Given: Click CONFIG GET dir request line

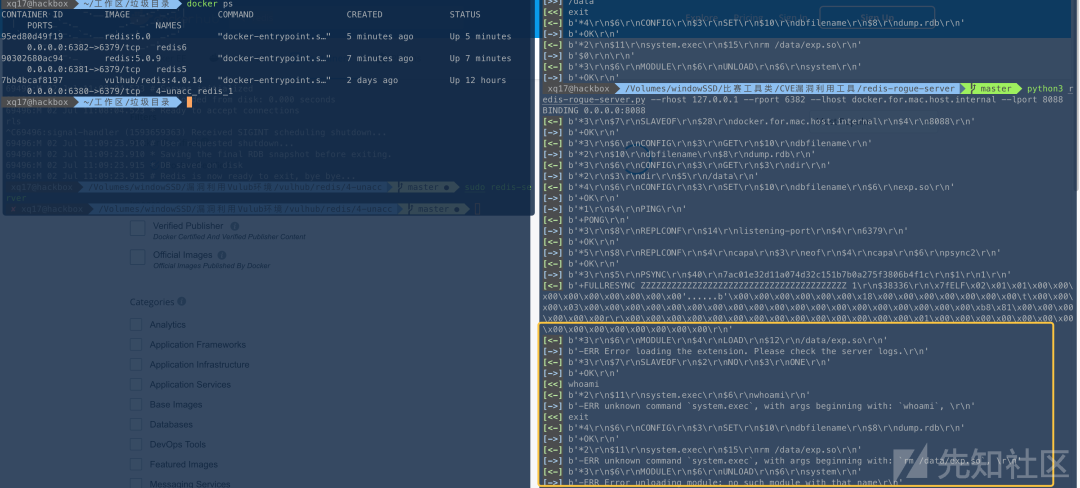Looking at the screenshot, I should pos(687,165).
